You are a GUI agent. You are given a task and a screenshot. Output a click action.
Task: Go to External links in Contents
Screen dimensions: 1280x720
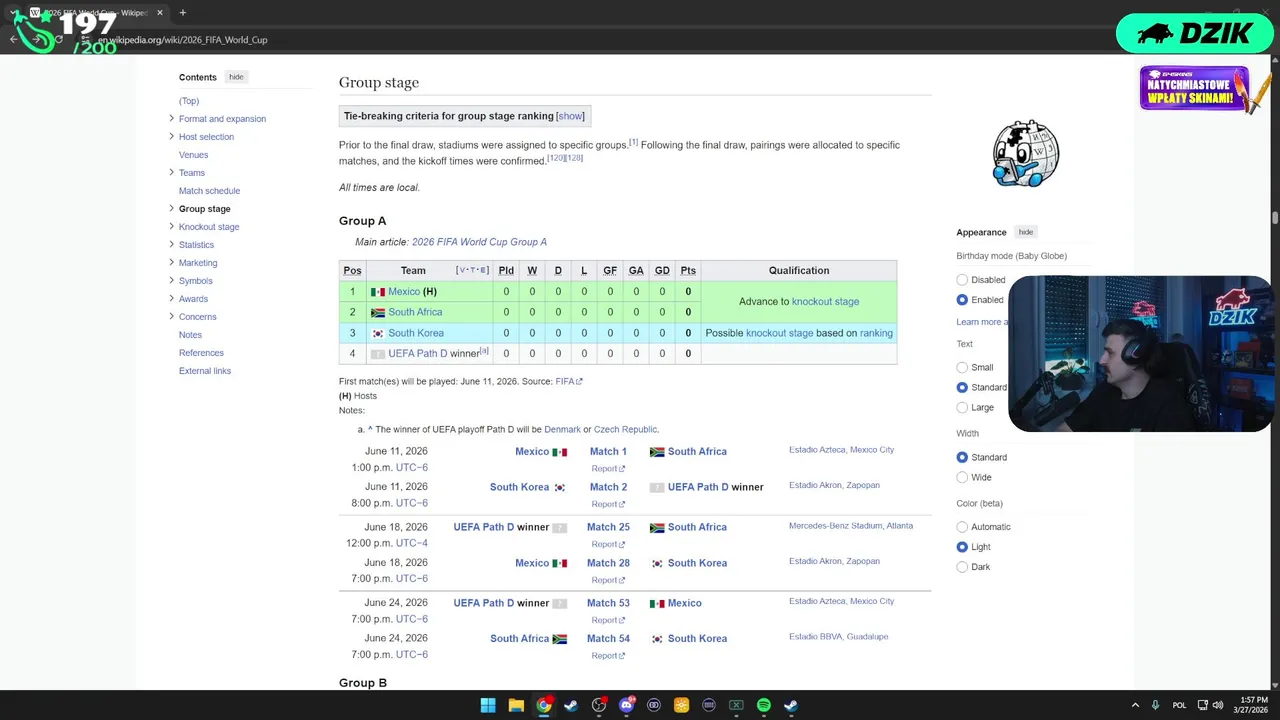tap(205, 371)
